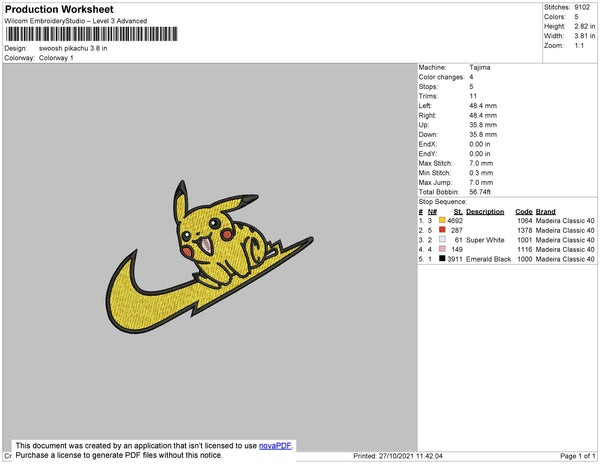Click the Width value 3.81 in

[x=584, y=36]
